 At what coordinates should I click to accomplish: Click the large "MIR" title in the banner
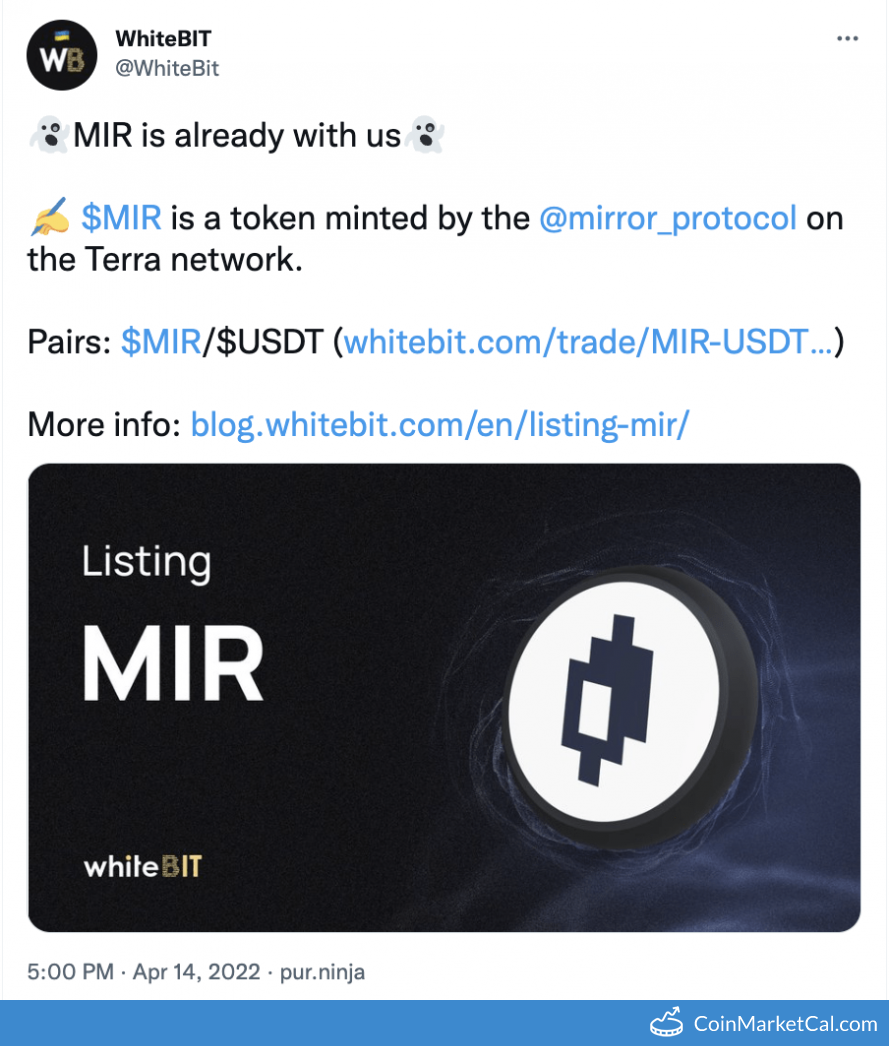point(172,662)
